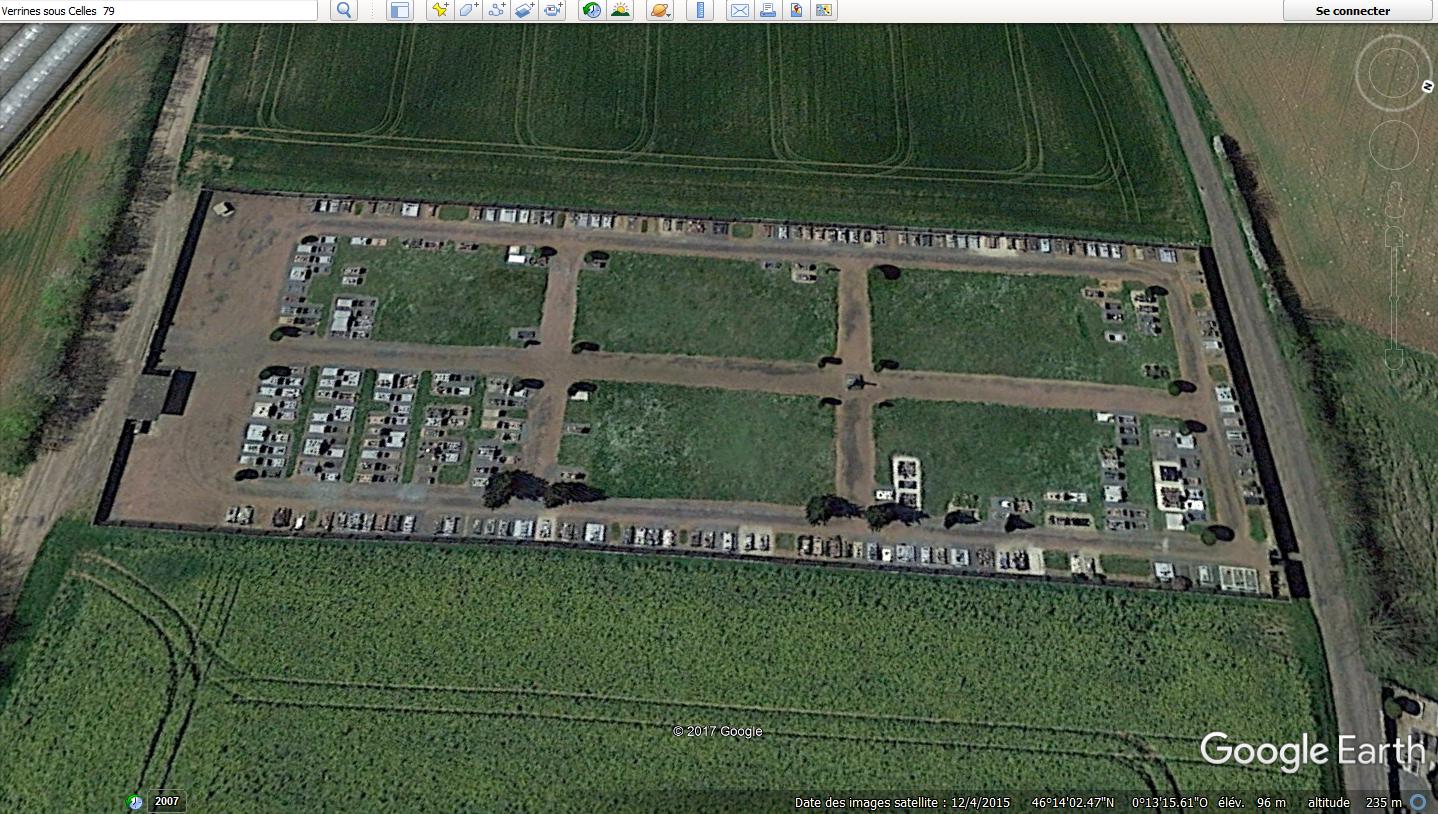Click the search magnifier button

[344, 10]
